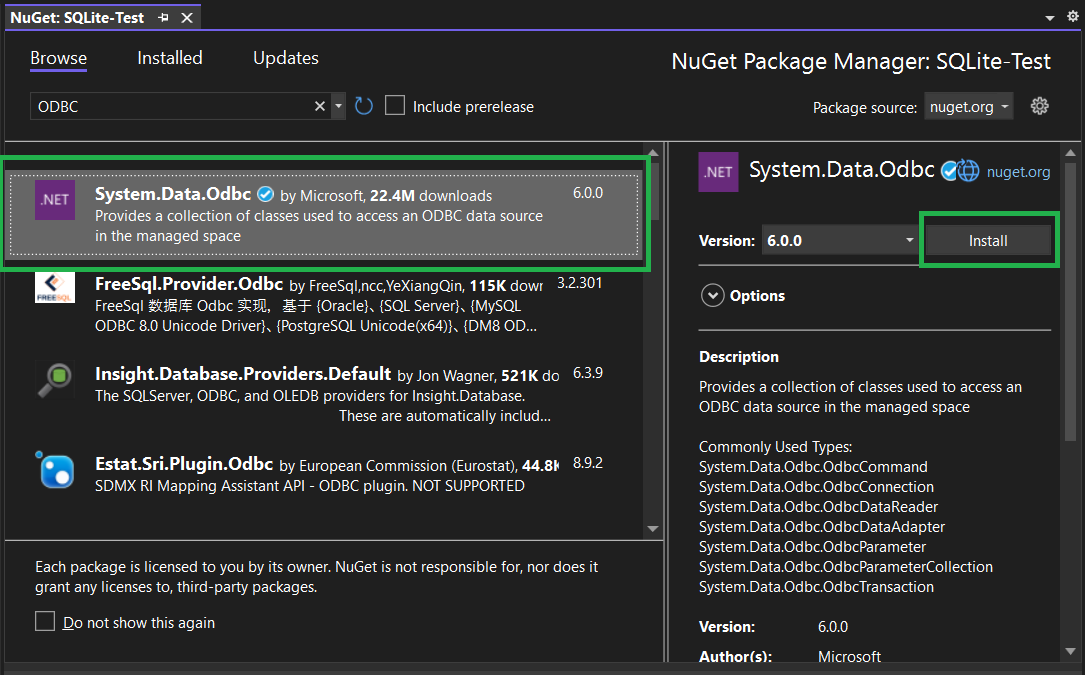The image size is (1085, 675).
Task: Click package list scroll up arrow
Action: 653,152
